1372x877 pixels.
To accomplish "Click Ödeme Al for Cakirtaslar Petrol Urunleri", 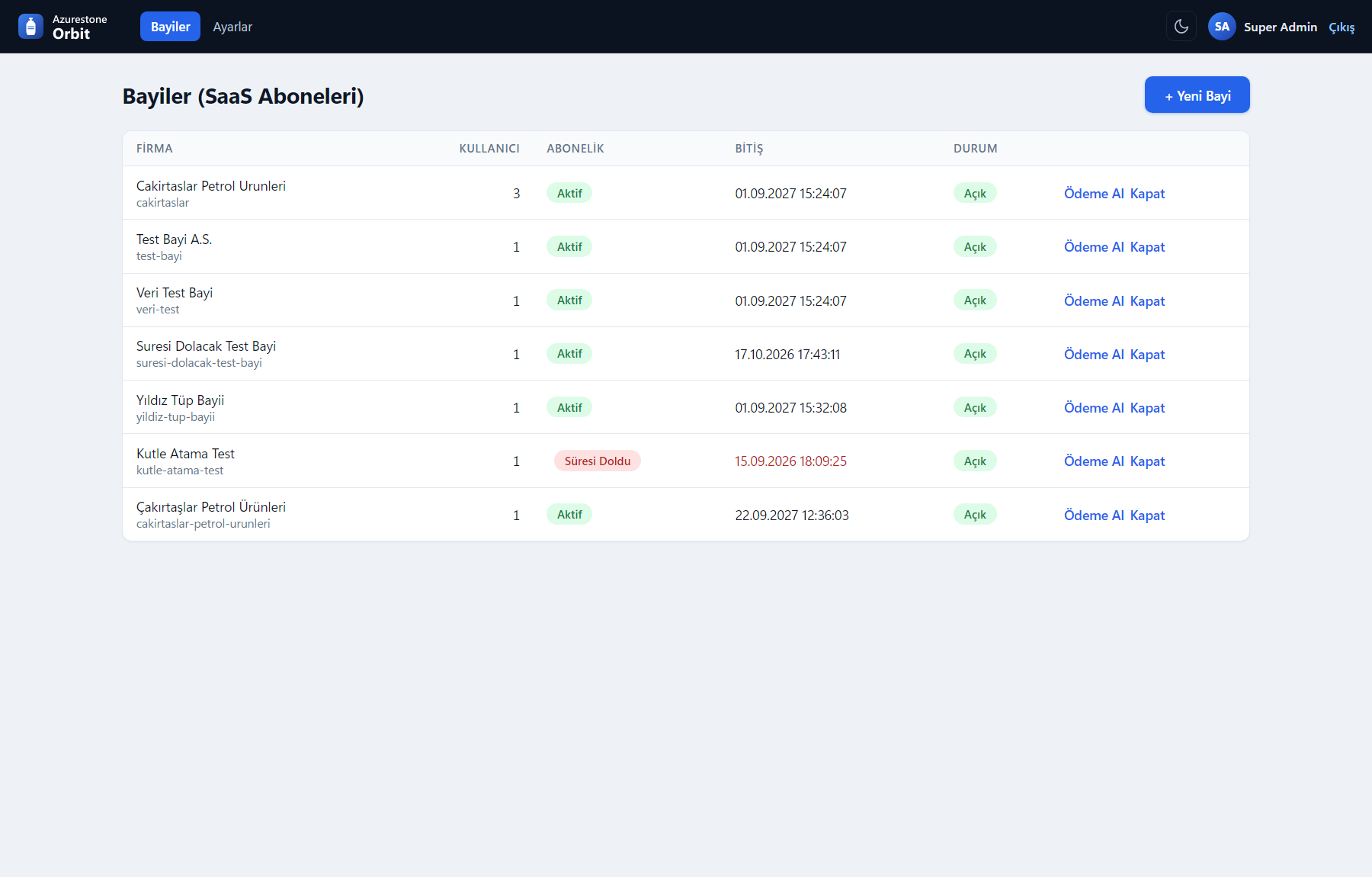I will [1094, 194].
